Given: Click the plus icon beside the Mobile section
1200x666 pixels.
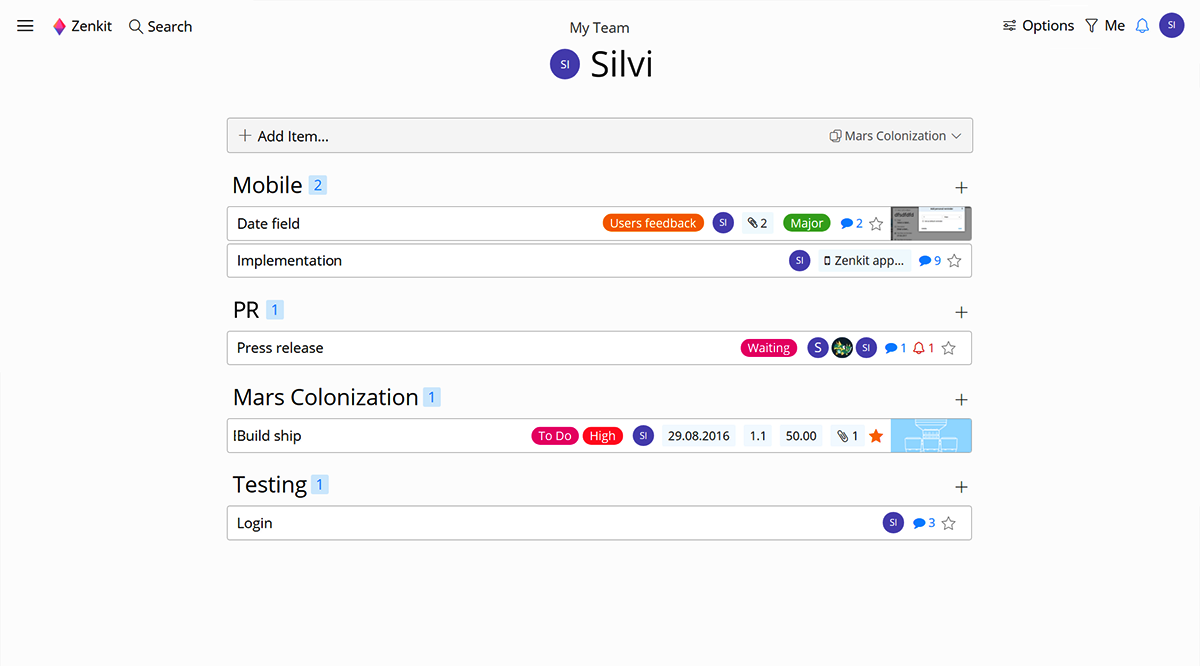Looking at the screenshot, I should [x=962, y=188].
